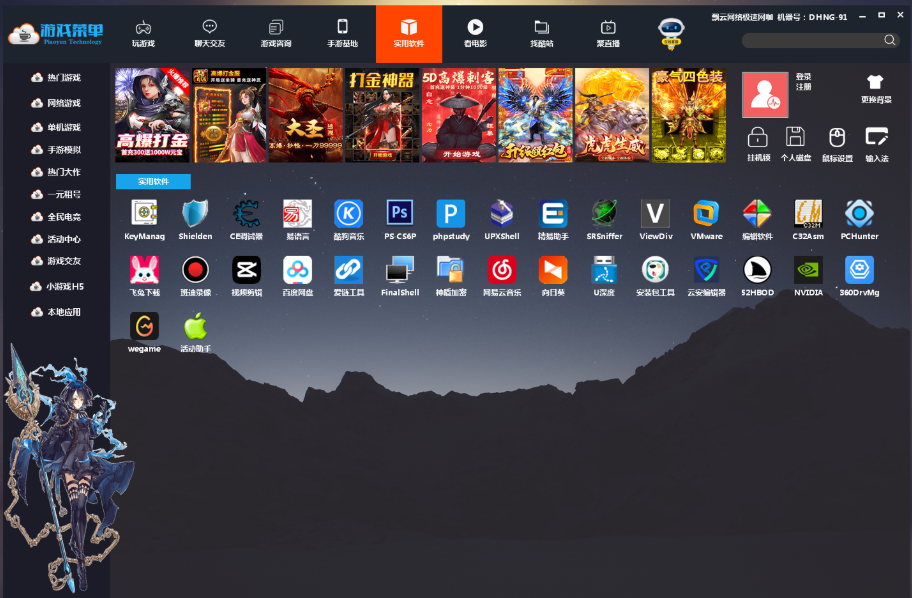The image size is (912, 598).
Task: Click the 登录 login link
Action: pyautogui.click(x=803, y=77)
